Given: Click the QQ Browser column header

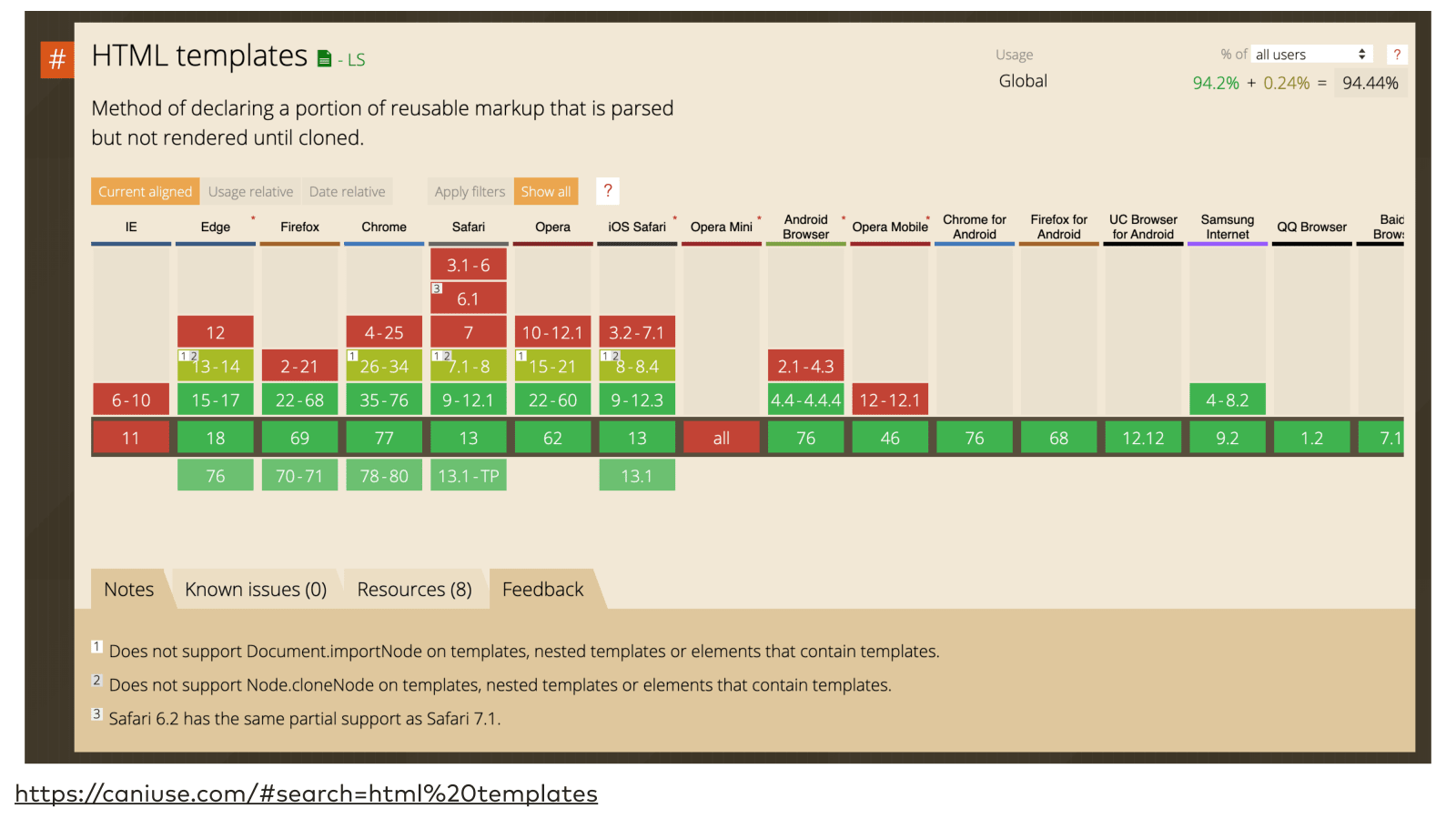Looking at the screenshot, I should (1311, 227).
